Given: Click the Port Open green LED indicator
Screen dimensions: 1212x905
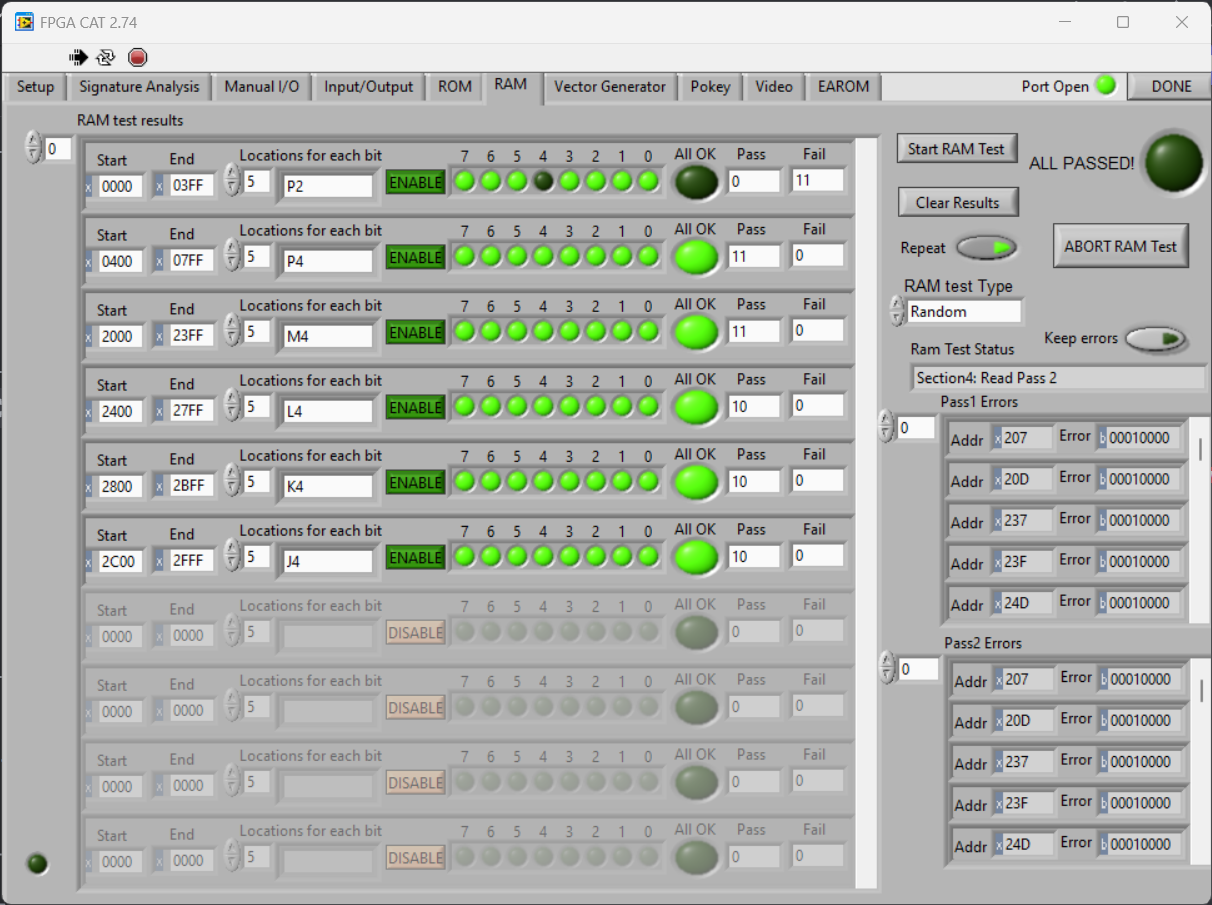Looking at the screenshot, I should [x=1105, y=86].
